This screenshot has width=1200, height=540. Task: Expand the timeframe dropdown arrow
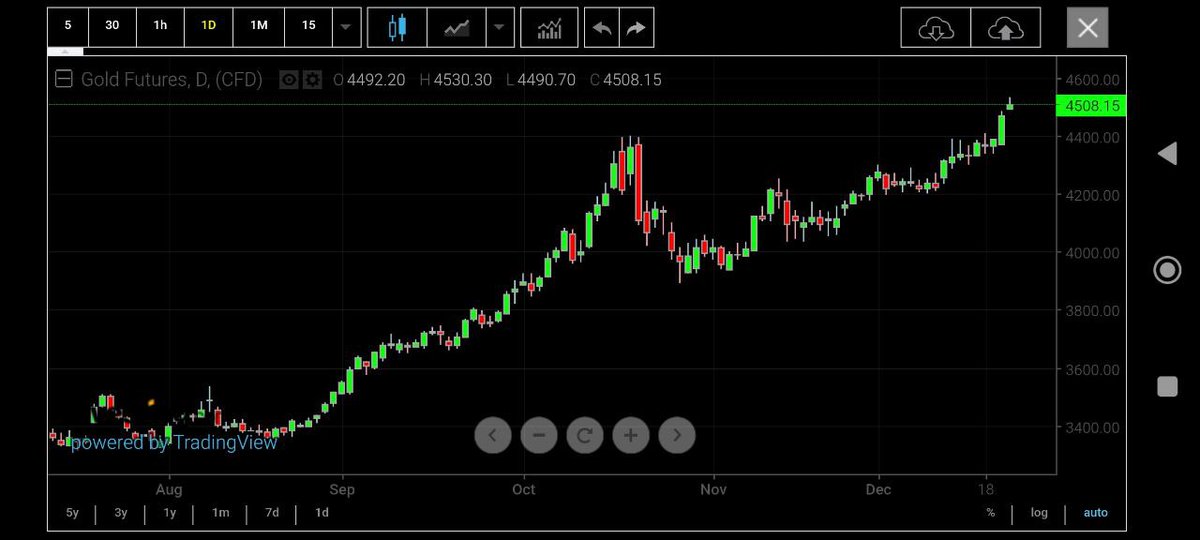coord(345,27)
